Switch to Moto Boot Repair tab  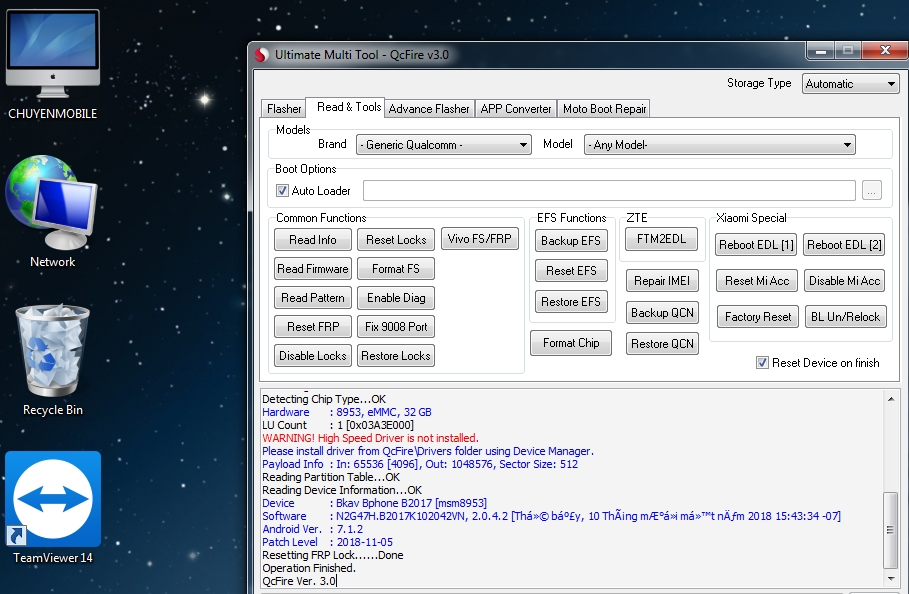[x=604, y=109]
